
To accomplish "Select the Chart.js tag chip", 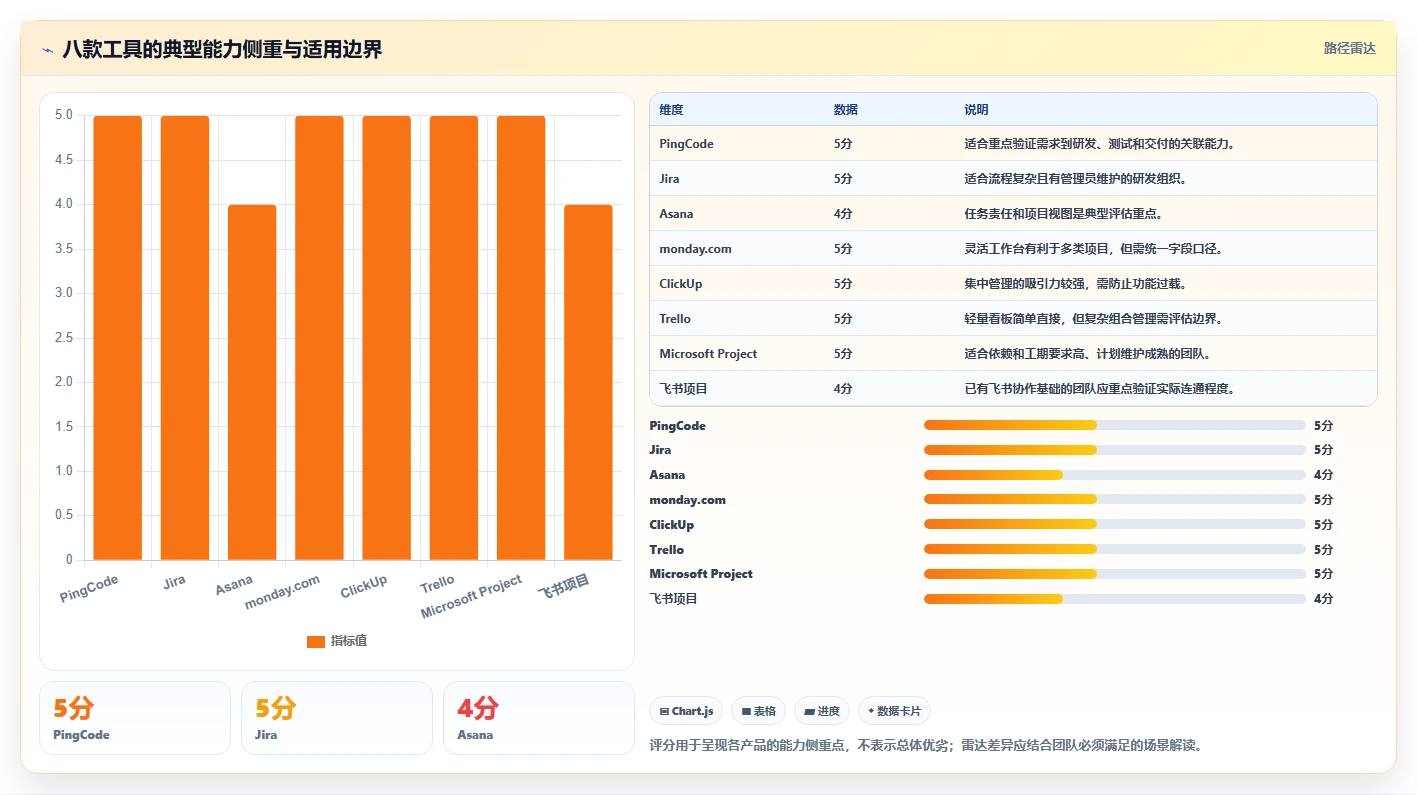I will 686,711.
